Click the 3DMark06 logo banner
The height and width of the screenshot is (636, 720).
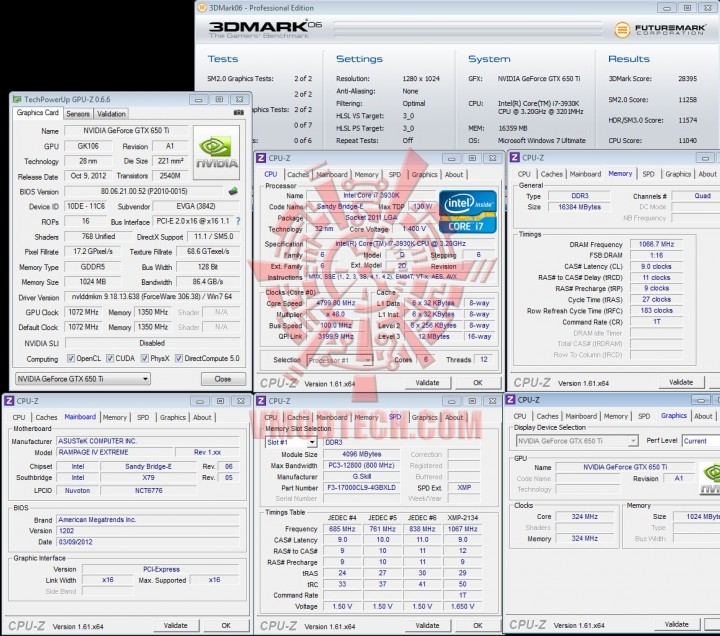click(265, 29)
